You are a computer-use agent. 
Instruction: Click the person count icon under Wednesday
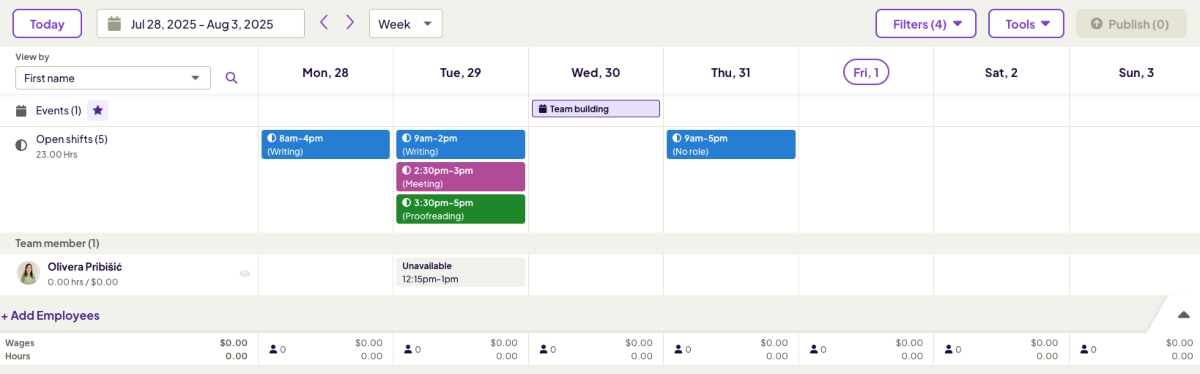tap(544, 349)
